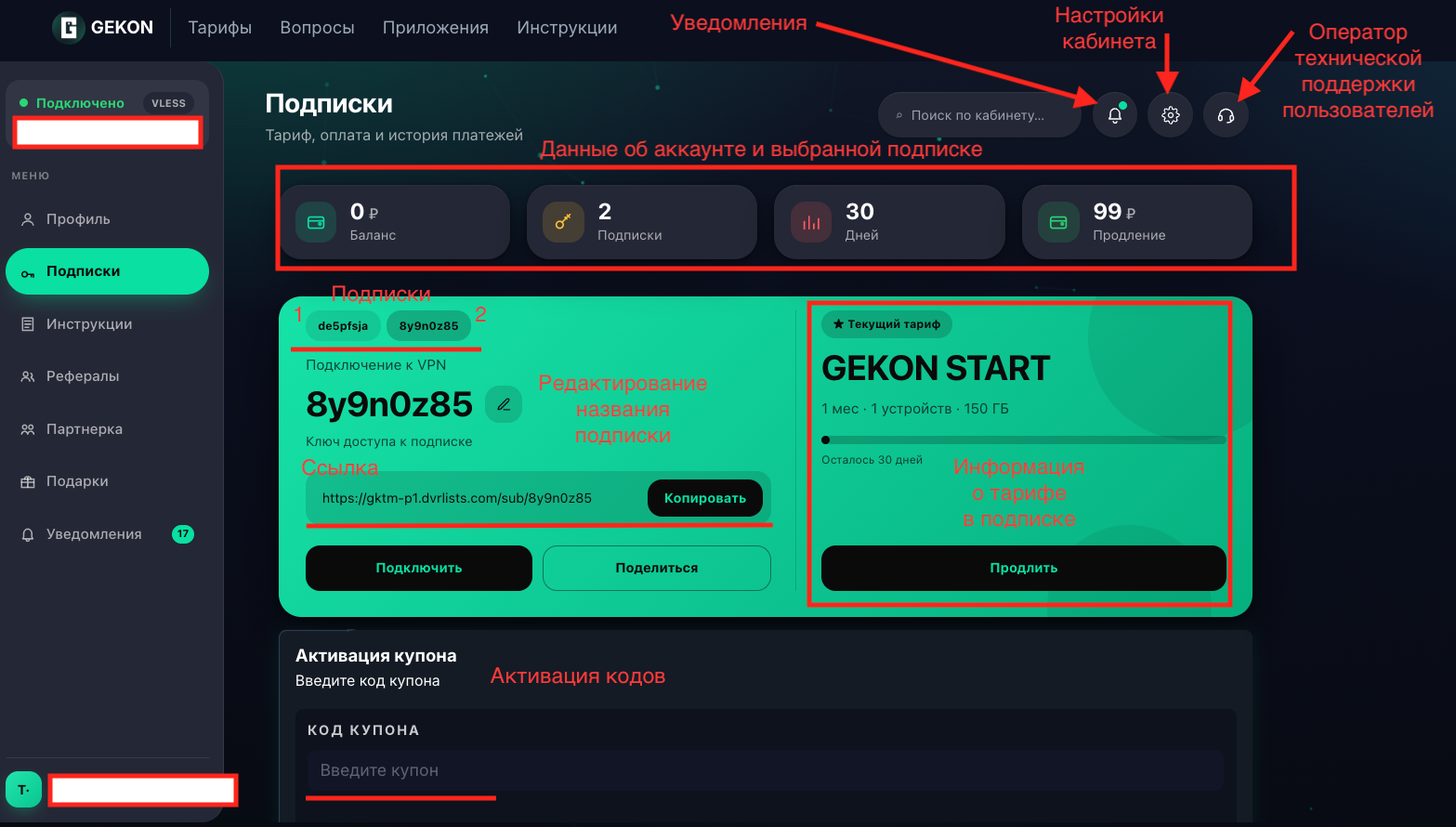The width and height of the screenshot is (1456, 827).
Task: Open Вопросы in top navigation
Action: 317,27
